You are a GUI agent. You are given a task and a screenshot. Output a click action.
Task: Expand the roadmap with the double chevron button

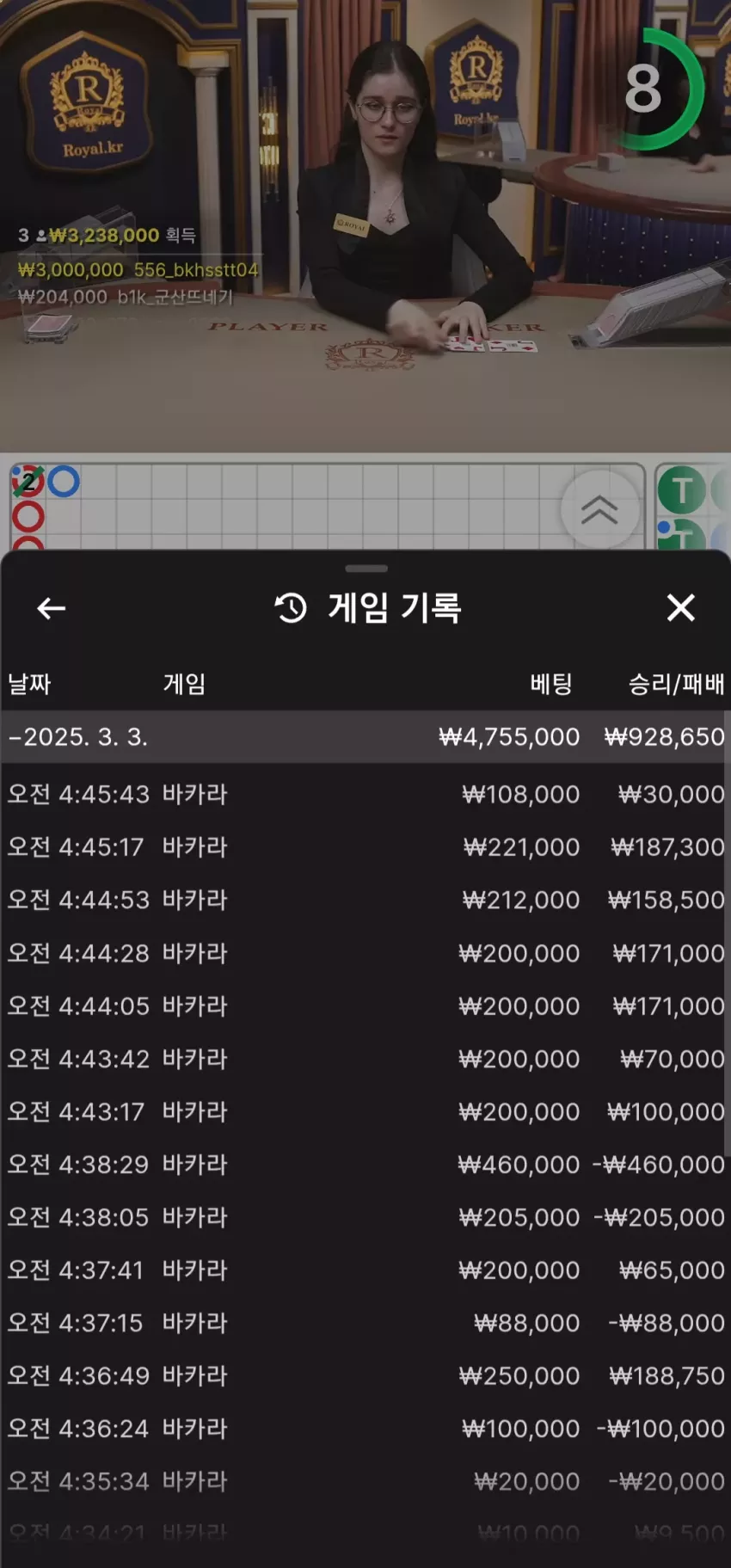click(599, 509)
